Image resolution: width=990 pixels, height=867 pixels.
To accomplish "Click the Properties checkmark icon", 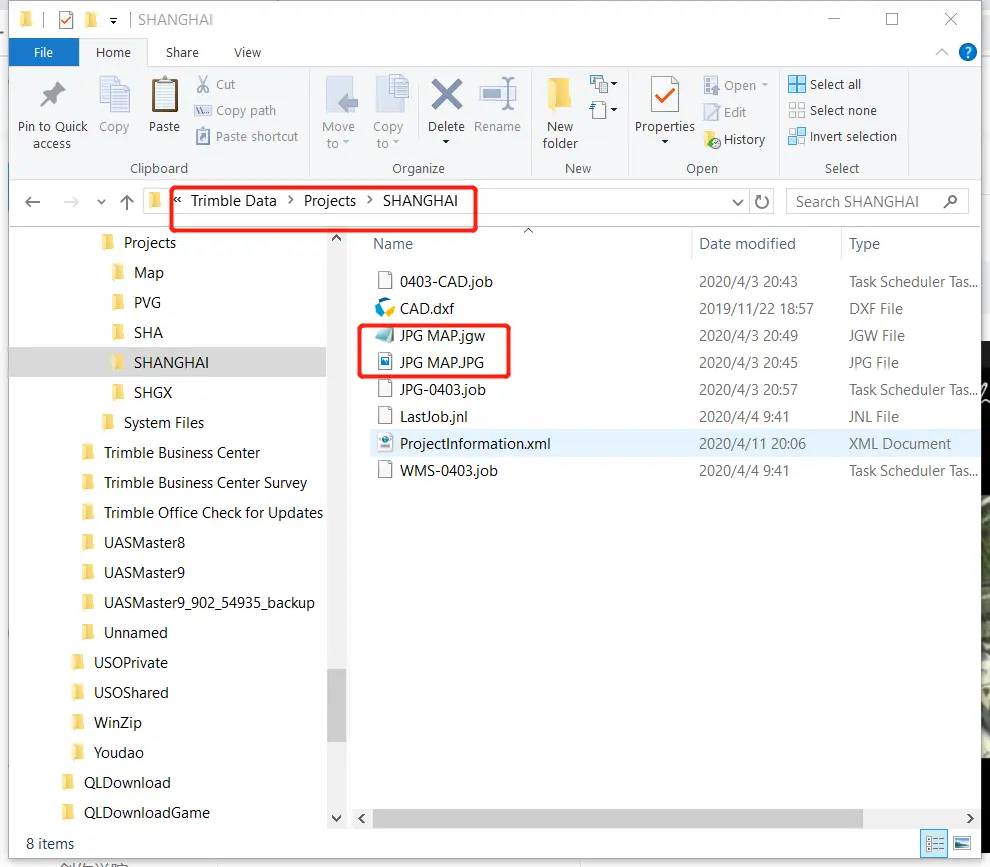I will pyautogui.click(x=665, y=95).
